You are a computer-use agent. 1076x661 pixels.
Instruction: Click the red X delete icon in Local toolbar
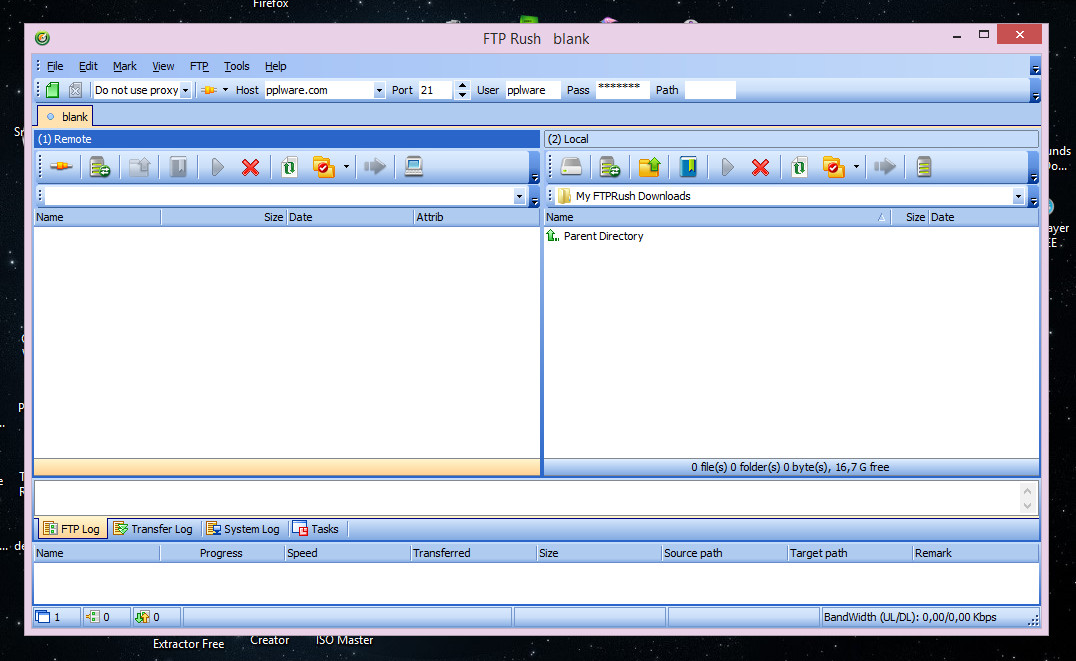pos(760,167)
